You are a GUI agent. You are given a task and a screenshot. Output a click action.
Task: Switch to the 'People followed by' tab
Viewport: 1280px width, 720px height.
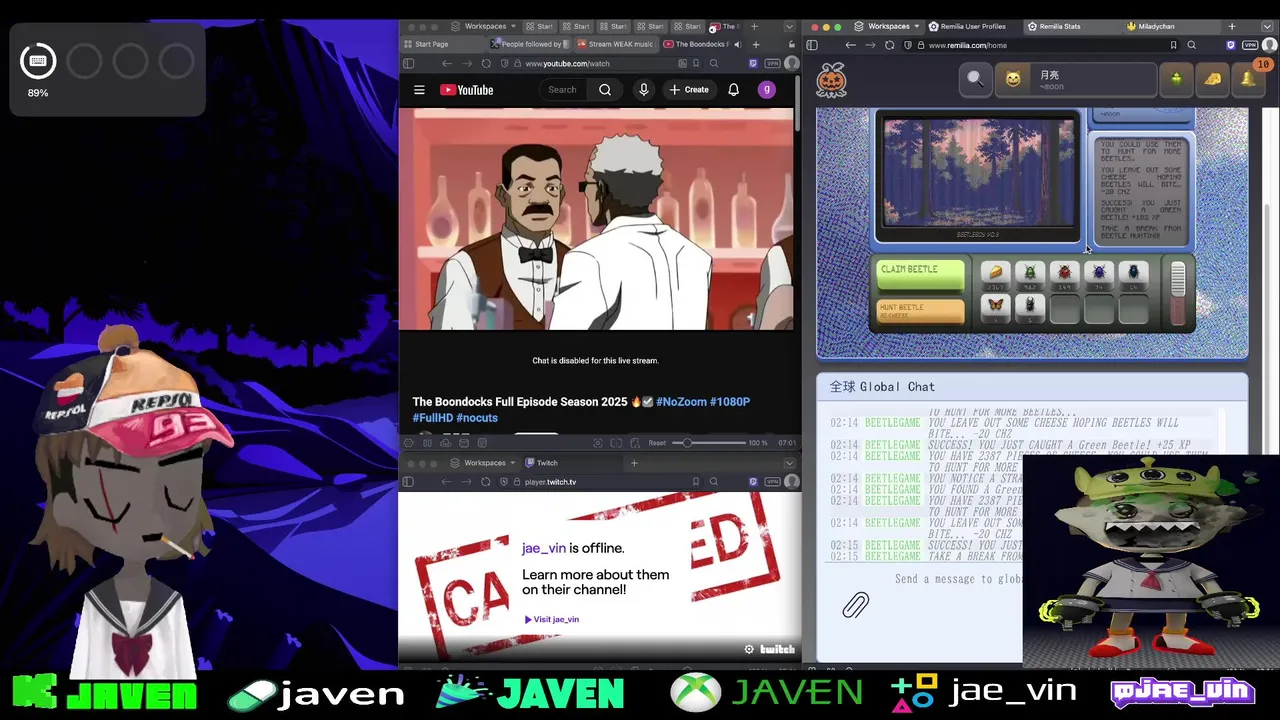(530, 44)
